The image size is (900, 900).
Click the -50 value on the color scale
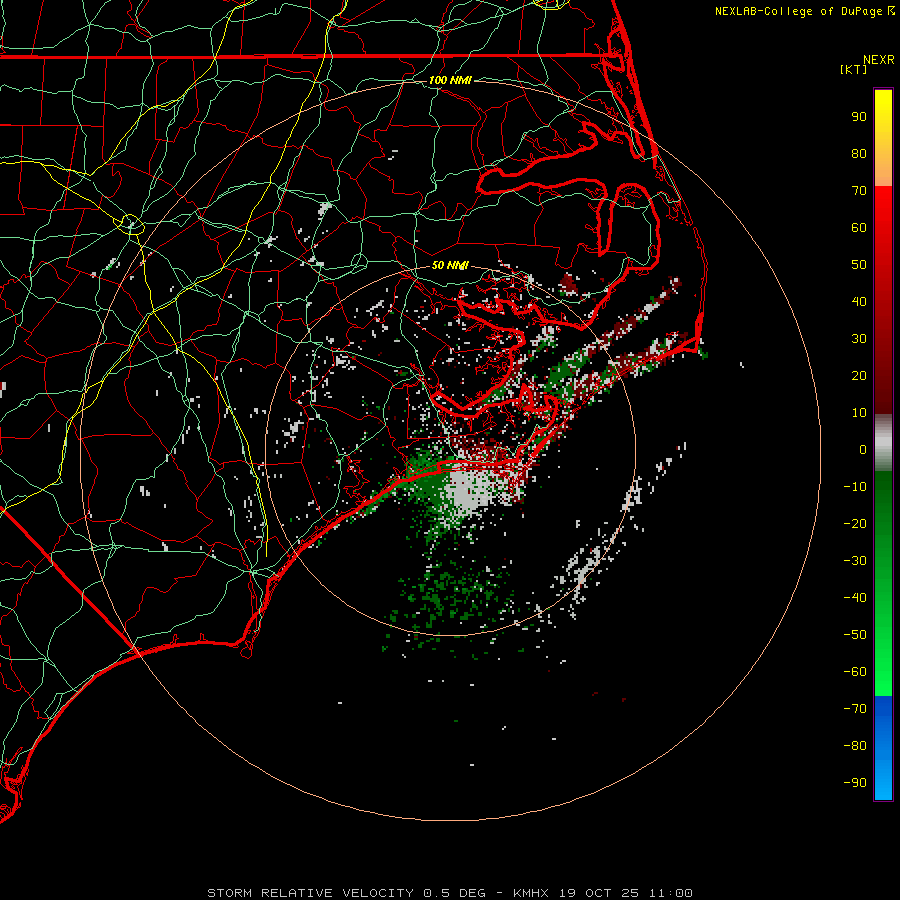855,635
